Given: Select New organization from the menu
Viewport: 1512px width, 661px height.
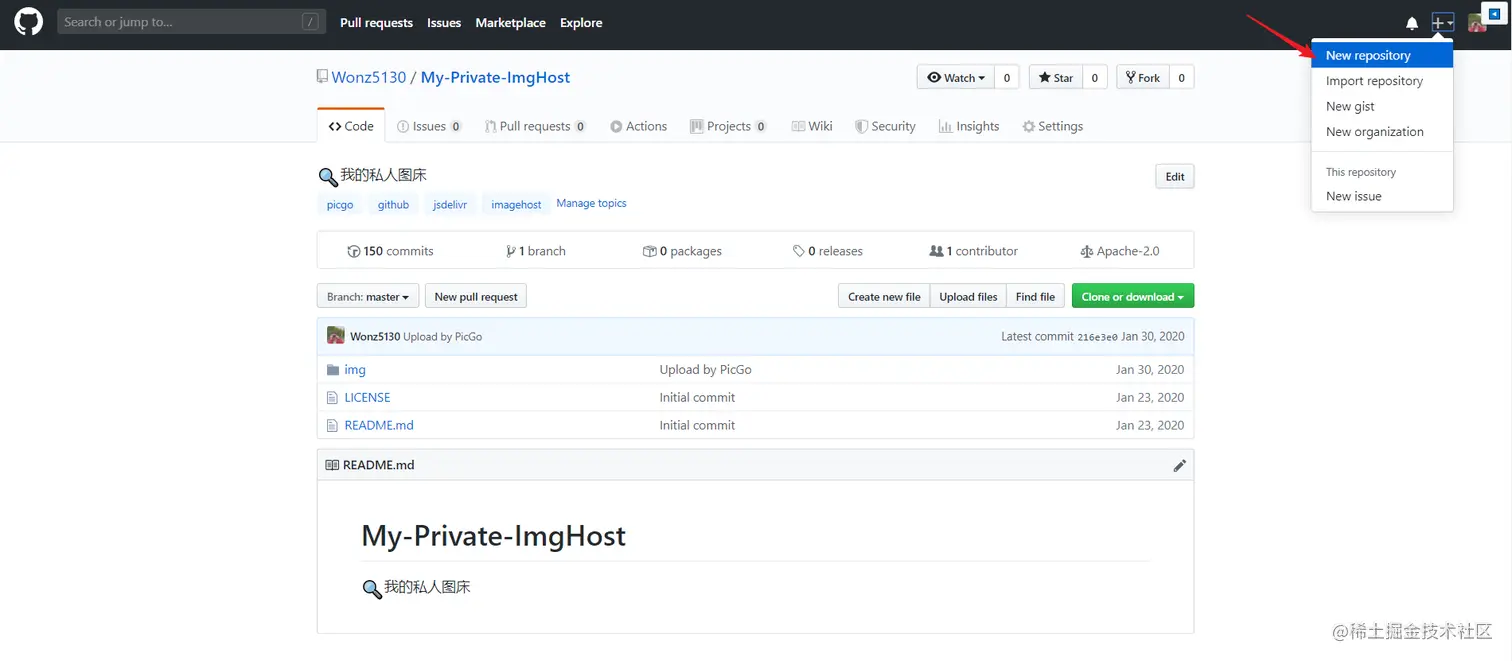Looking at the screenshot, I should (1382, 132).
